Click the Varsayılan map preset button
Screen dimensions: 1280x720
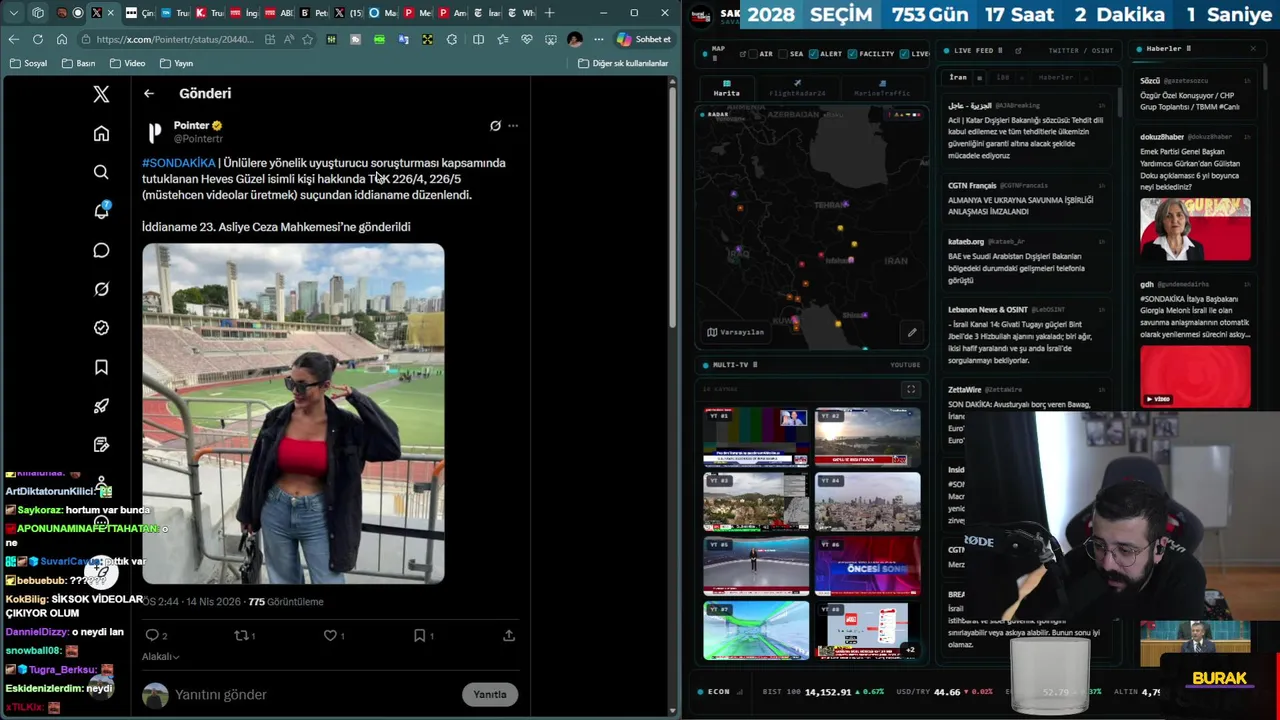pos(736,332)
